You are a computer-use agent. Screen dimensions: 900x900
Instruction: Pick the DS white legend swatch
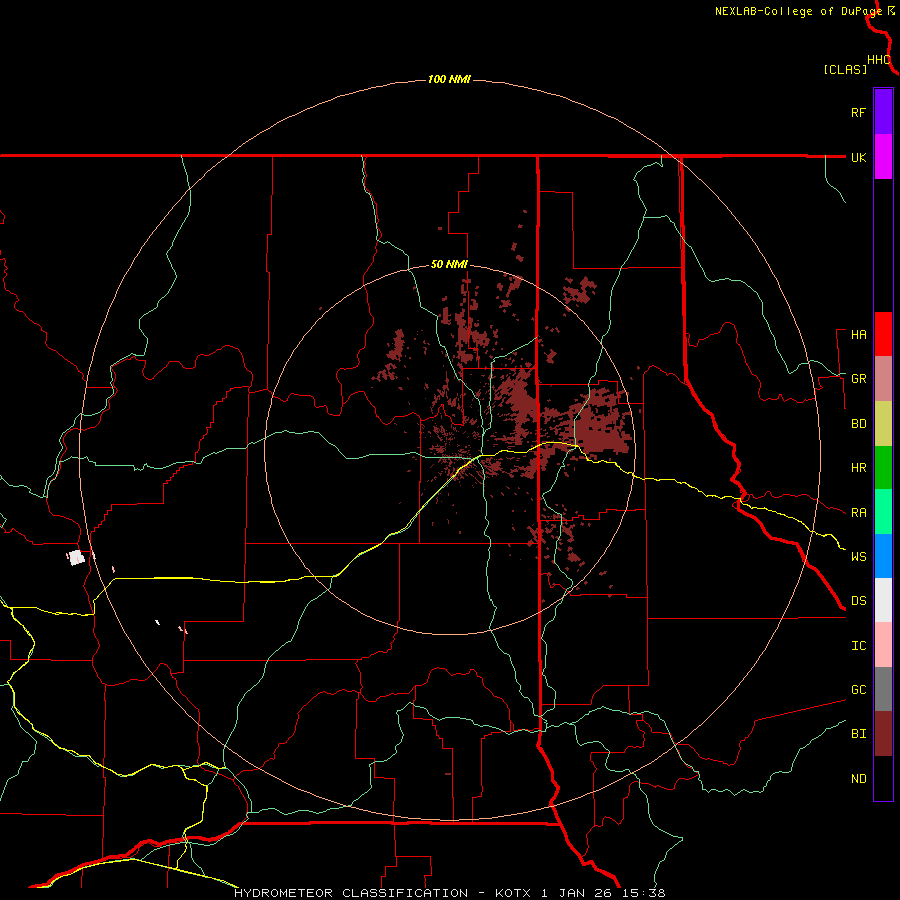[883, 600]
